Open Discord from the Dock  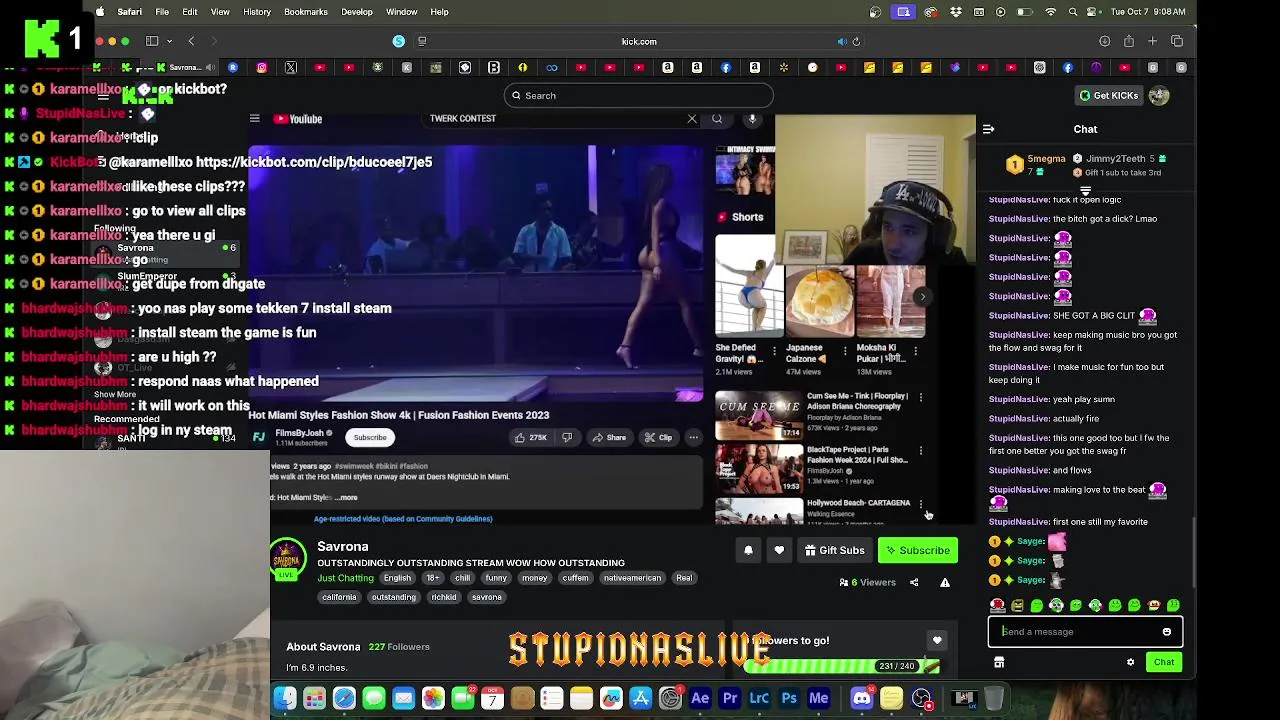[861, 698]
